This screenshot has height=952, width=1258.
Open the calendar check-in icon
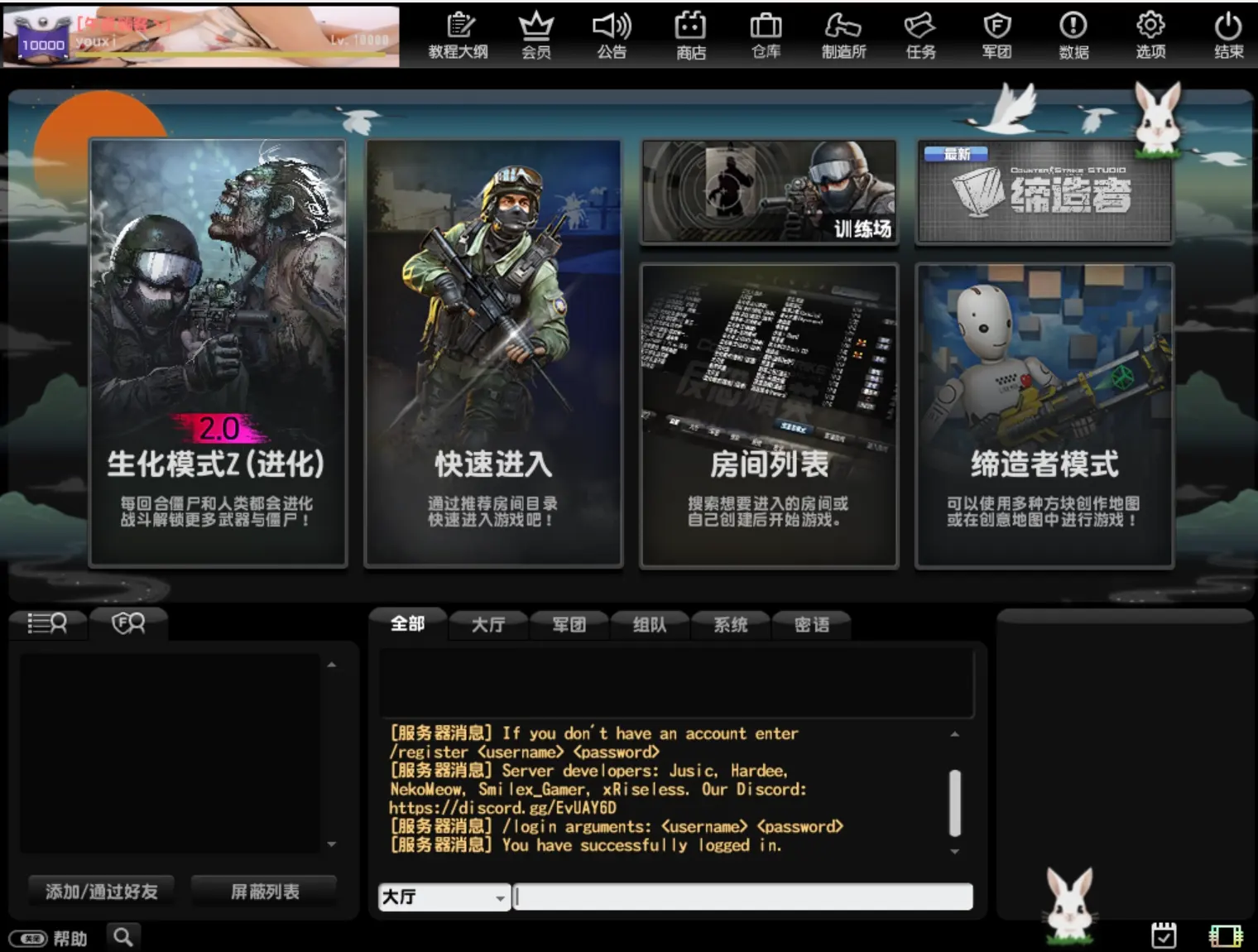(x=1164, y=935)
